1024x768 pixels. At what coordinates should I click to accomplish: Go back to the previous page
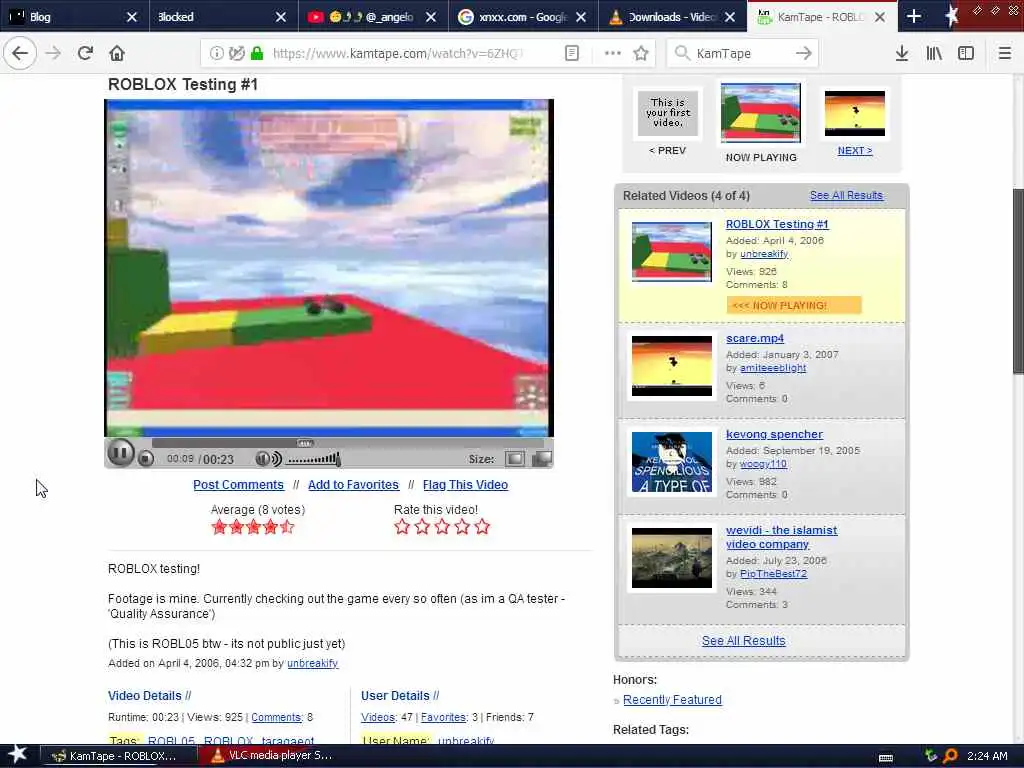pos(20,53)
